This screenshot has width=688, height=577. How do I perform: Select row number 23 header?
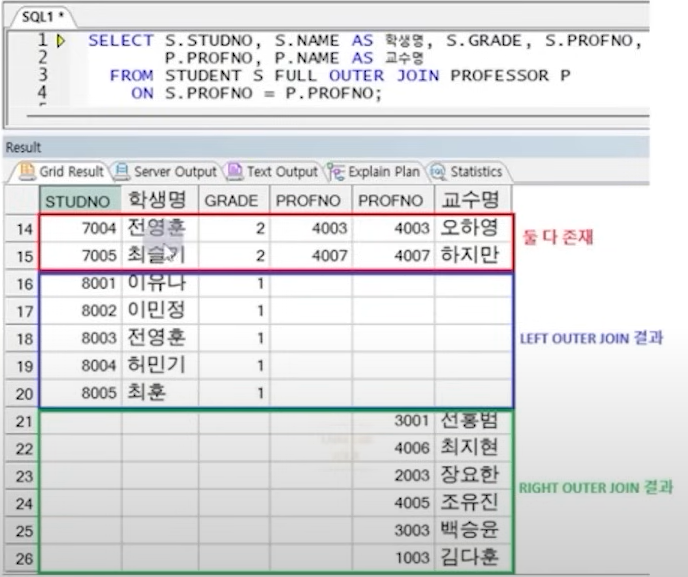(x=22, y=476)
